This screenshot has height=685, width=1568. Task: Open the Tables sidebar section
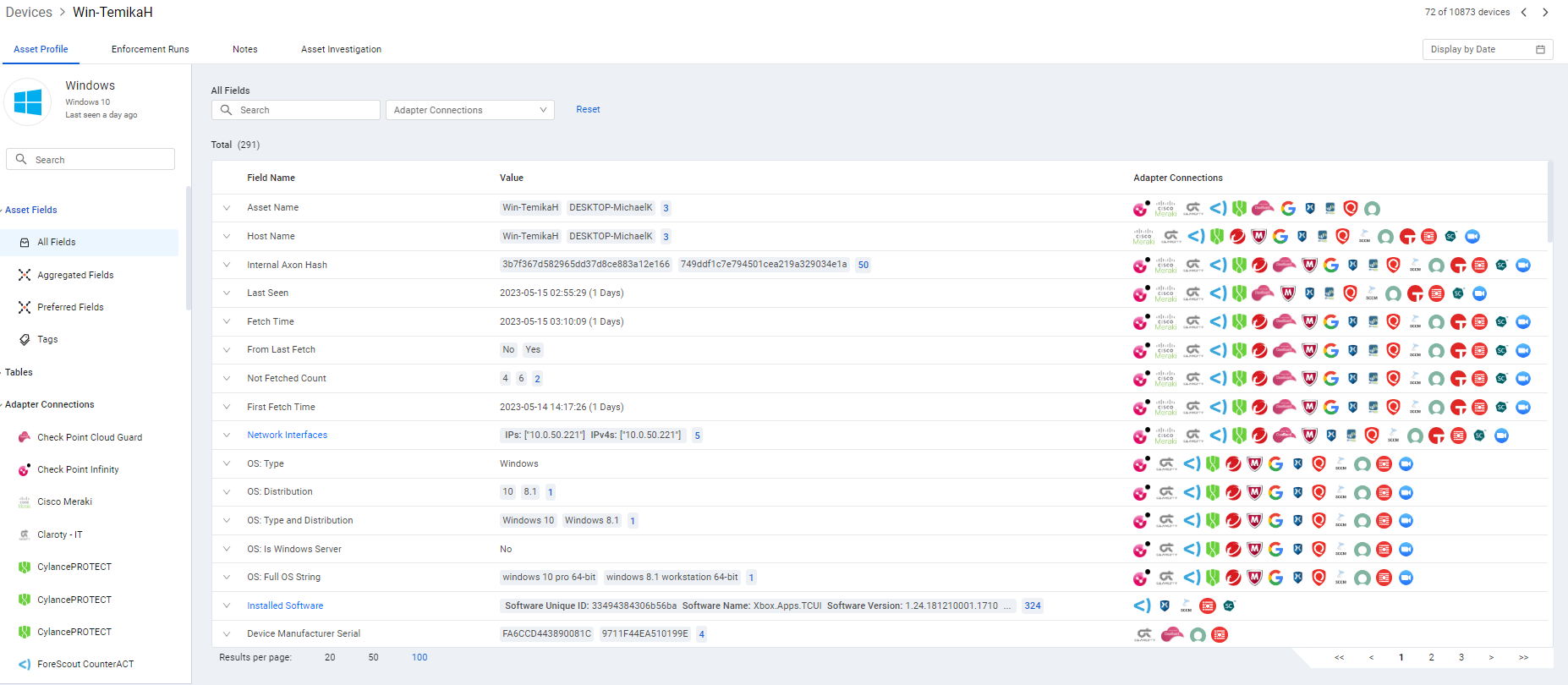pos(19,372)
